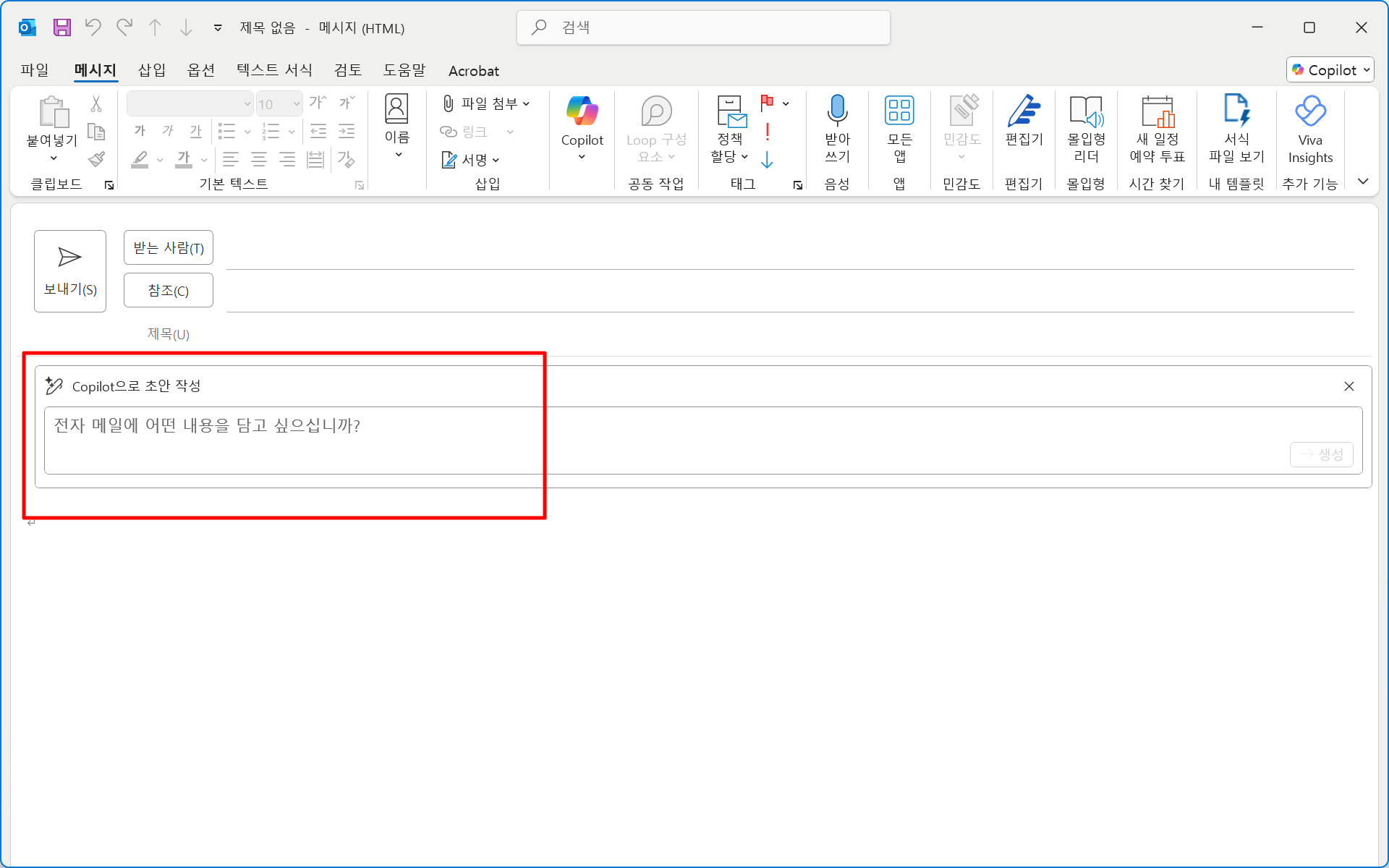Open the Review (검토) tab
1389x868 pixels.
click(x=347, y=70)
